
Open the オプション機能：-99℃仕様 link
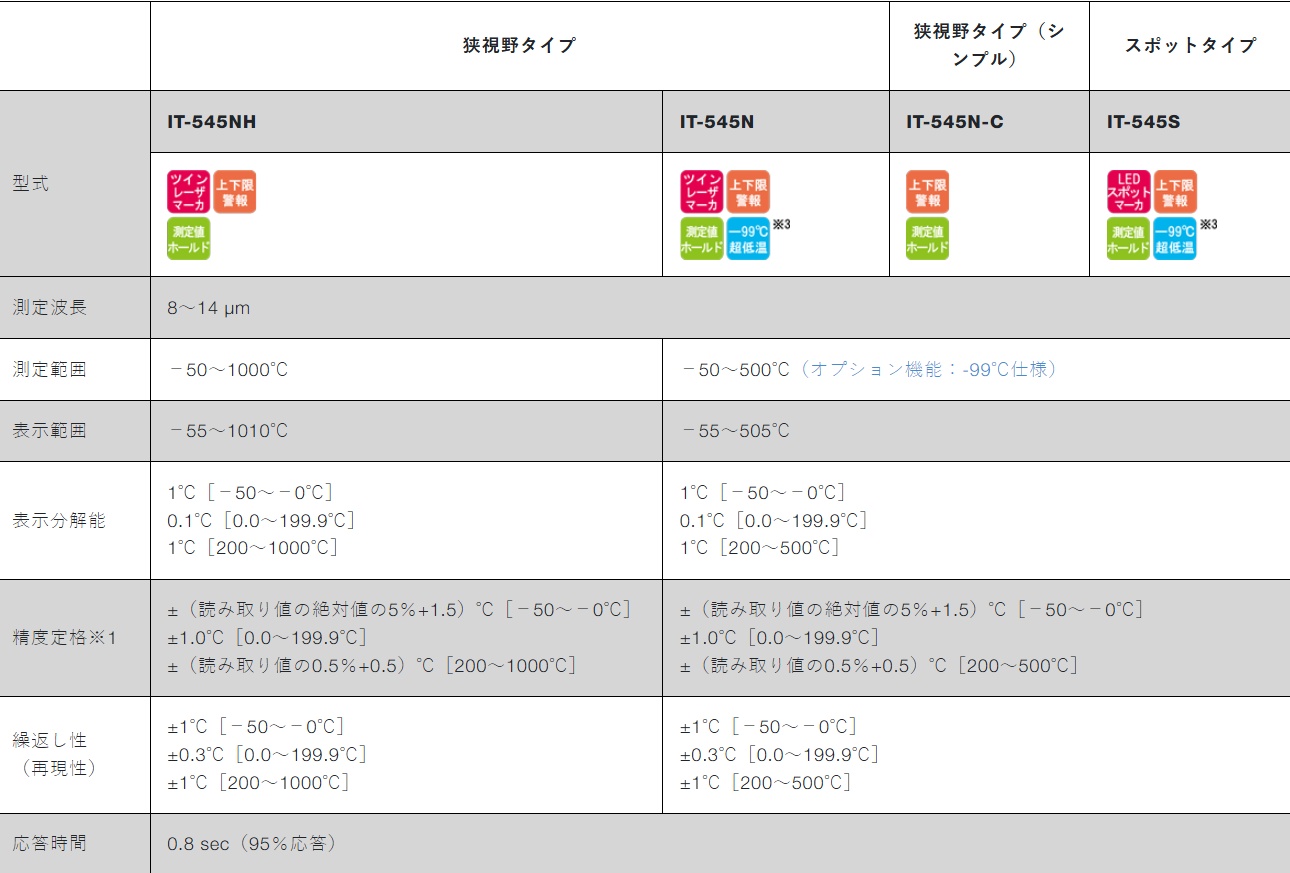928,370
